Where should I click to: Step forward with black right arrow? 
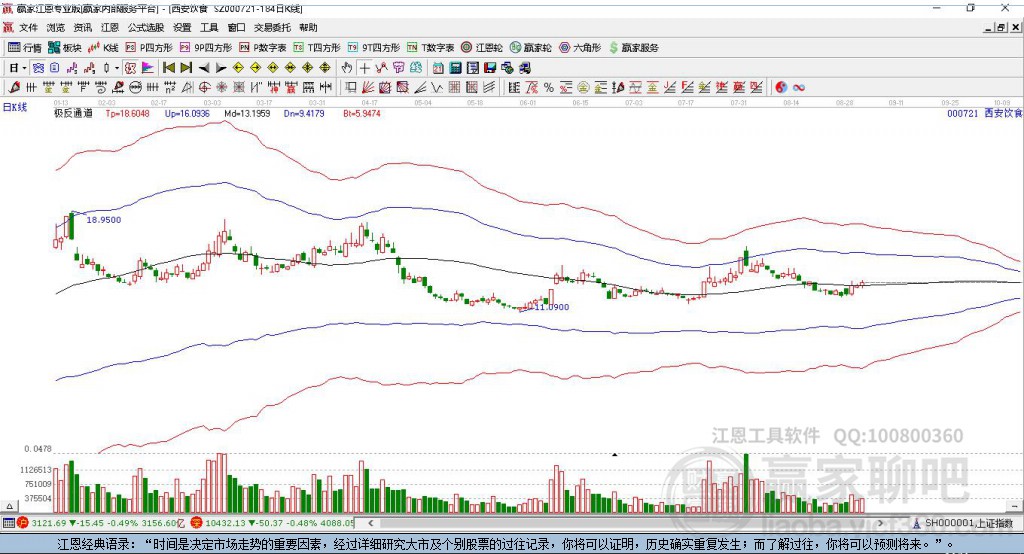[x=221, y=68]
